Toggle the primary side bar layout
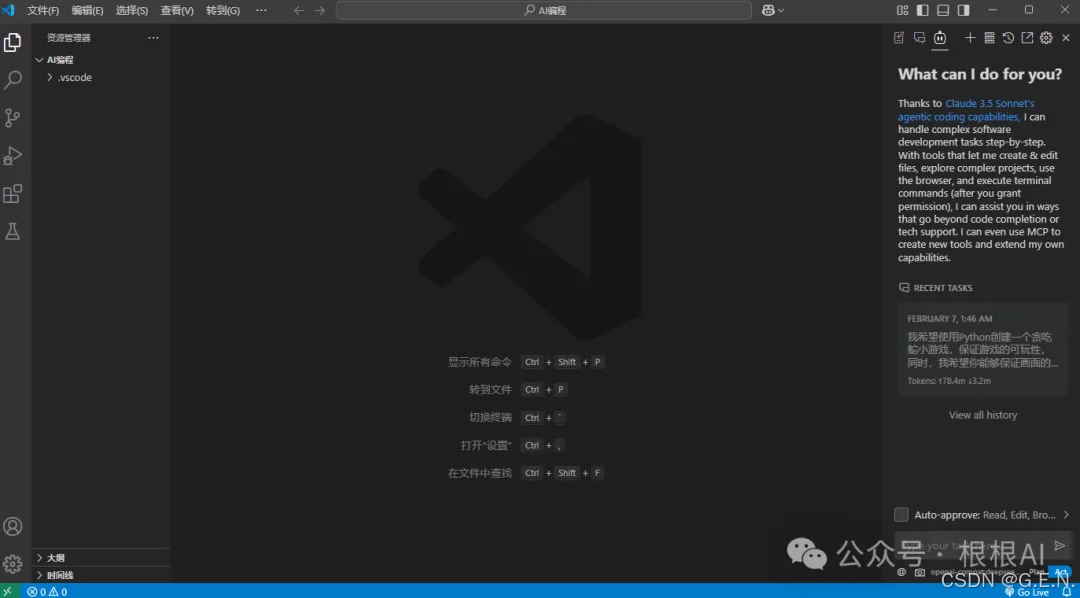 (922, 10)
